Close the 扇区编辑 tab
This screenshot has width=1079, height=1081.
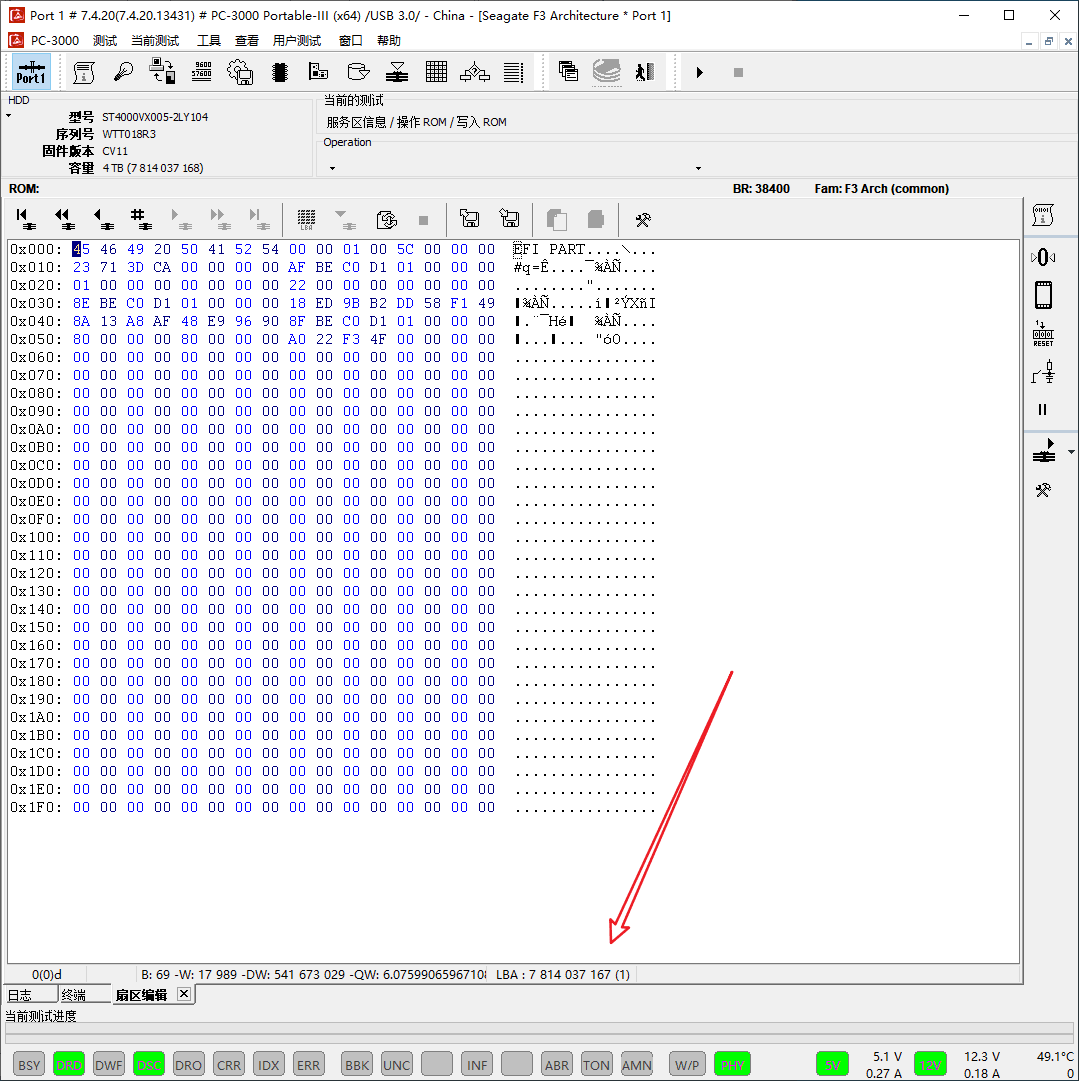click(x=183, y=993)
